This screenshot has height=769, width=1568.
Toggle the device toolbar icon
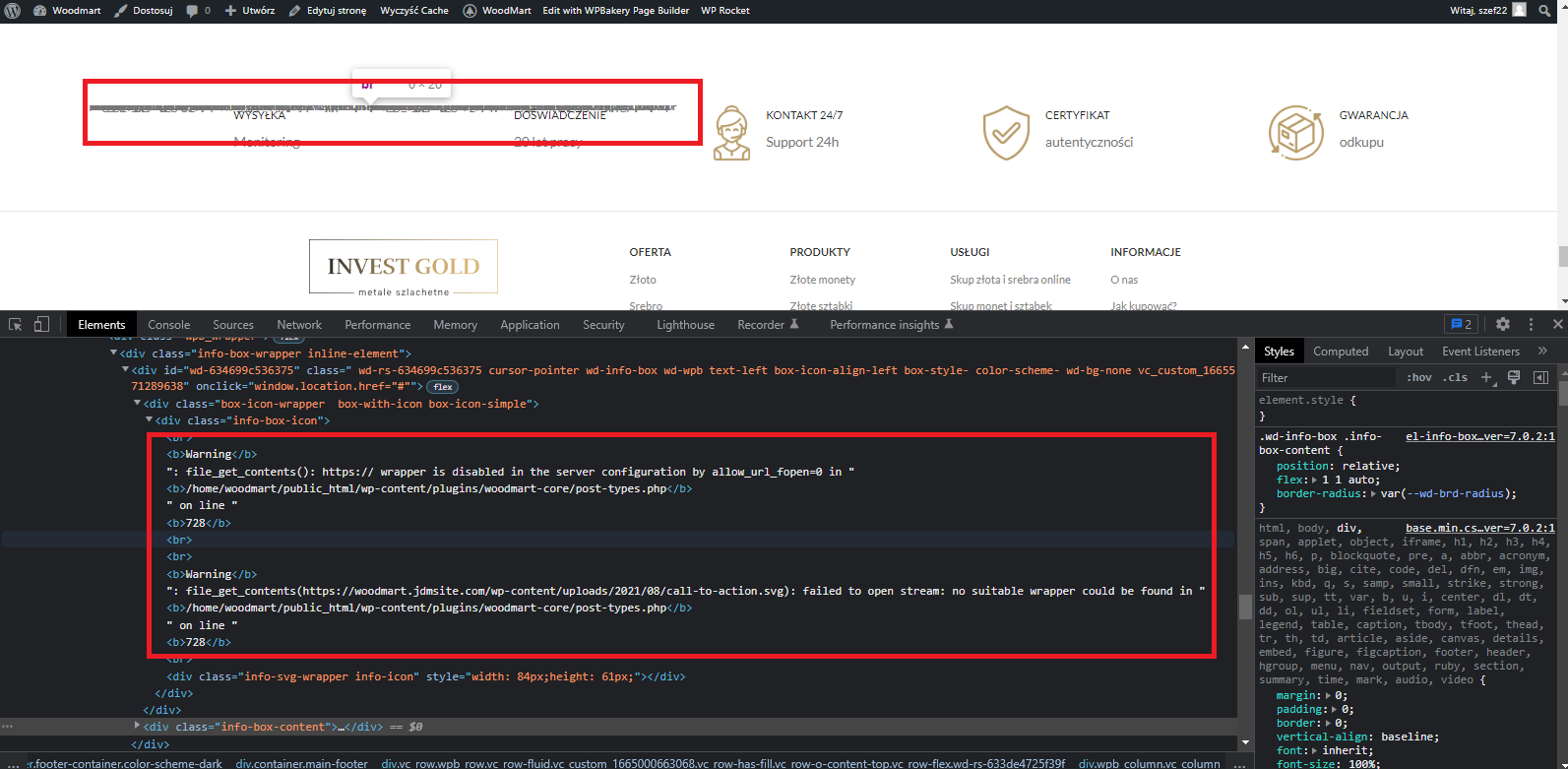(41, 324)
